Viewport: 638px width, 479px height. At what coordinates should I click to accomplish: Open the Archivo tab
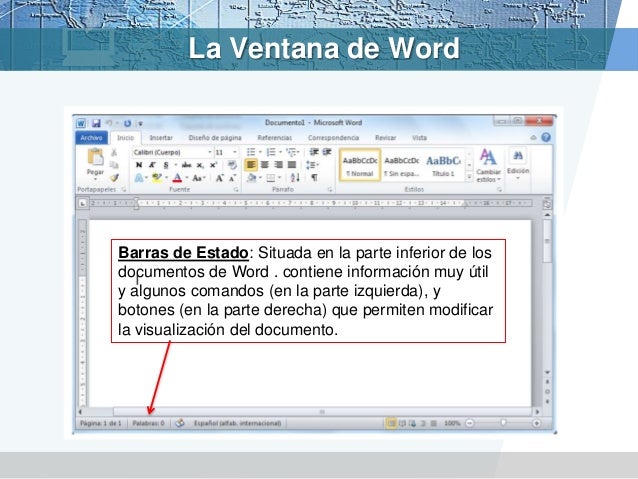pyautogui.click(x=92, y=138)
